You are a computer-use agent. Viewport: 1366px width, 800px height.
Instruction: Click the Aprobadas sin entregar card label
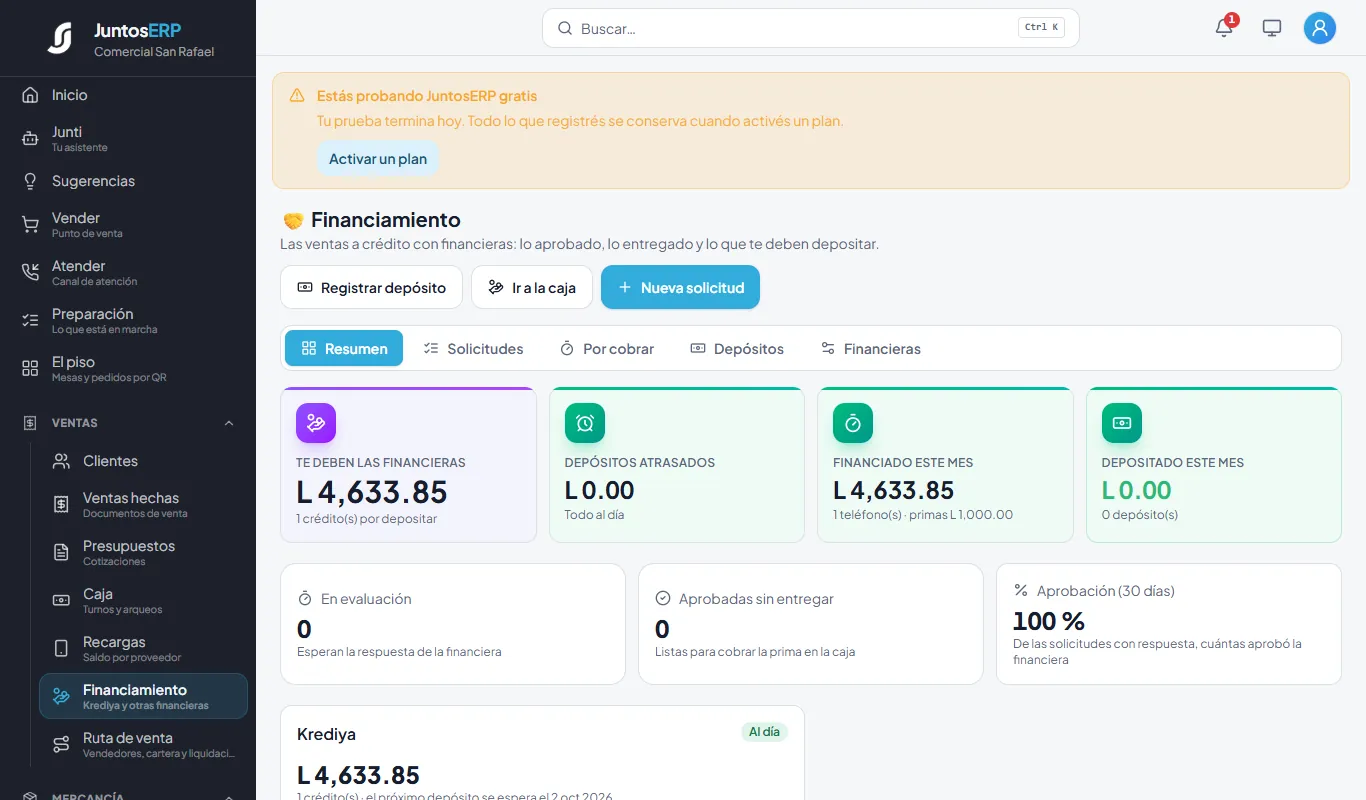tap(756, 599)
